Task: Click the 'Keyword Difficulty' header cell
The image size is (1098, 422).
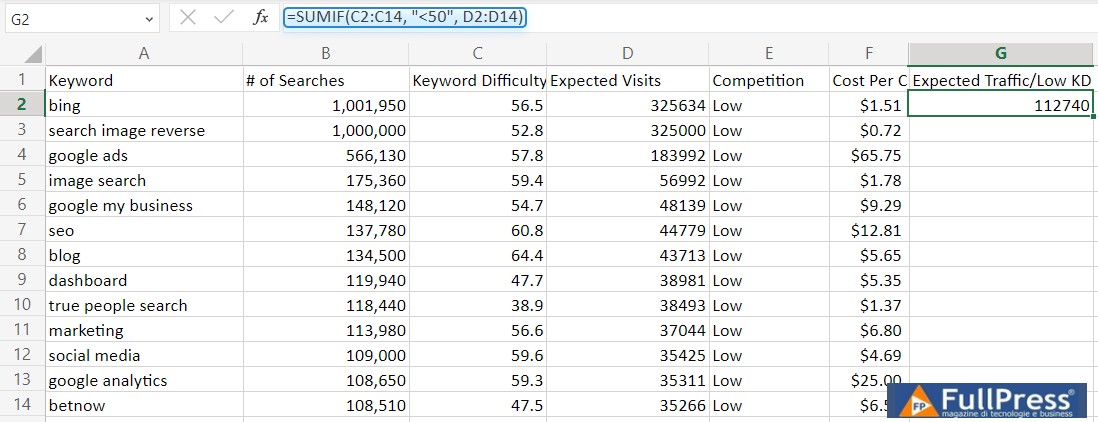Action: pyautogui.click(x=478, y=80)
